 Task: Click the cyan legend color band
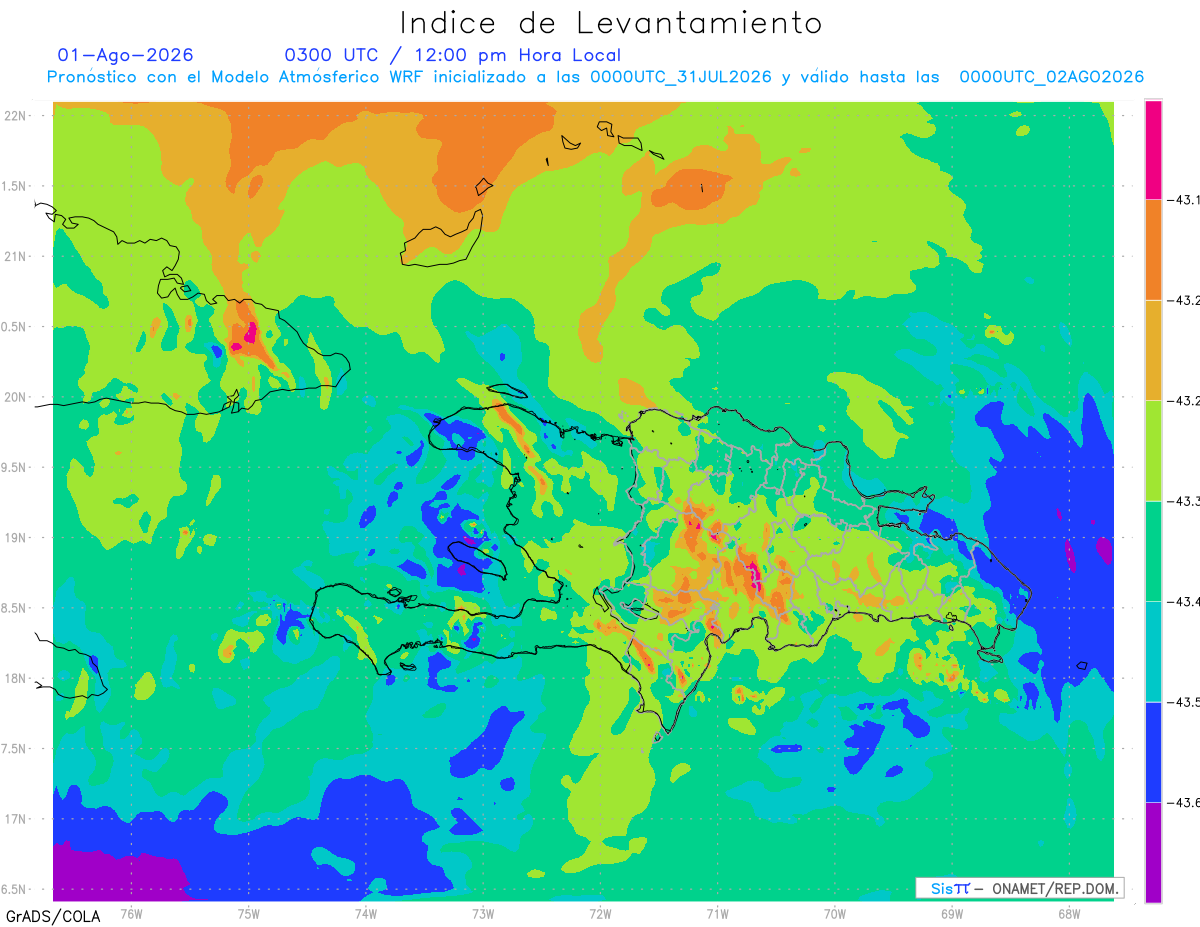coord(1153,651)
